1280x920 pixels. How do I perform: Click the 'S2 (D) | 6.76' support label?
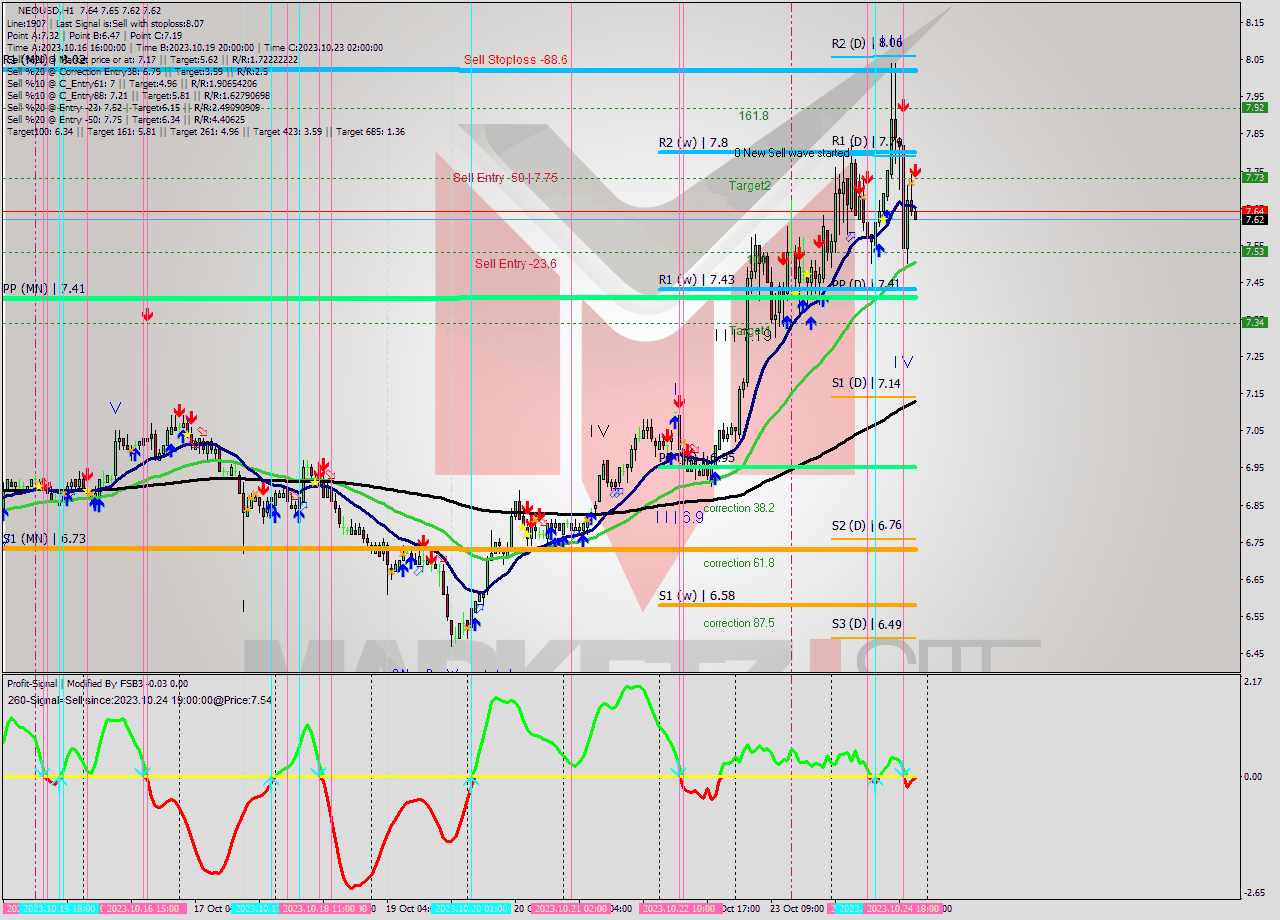tap(867, 525)
